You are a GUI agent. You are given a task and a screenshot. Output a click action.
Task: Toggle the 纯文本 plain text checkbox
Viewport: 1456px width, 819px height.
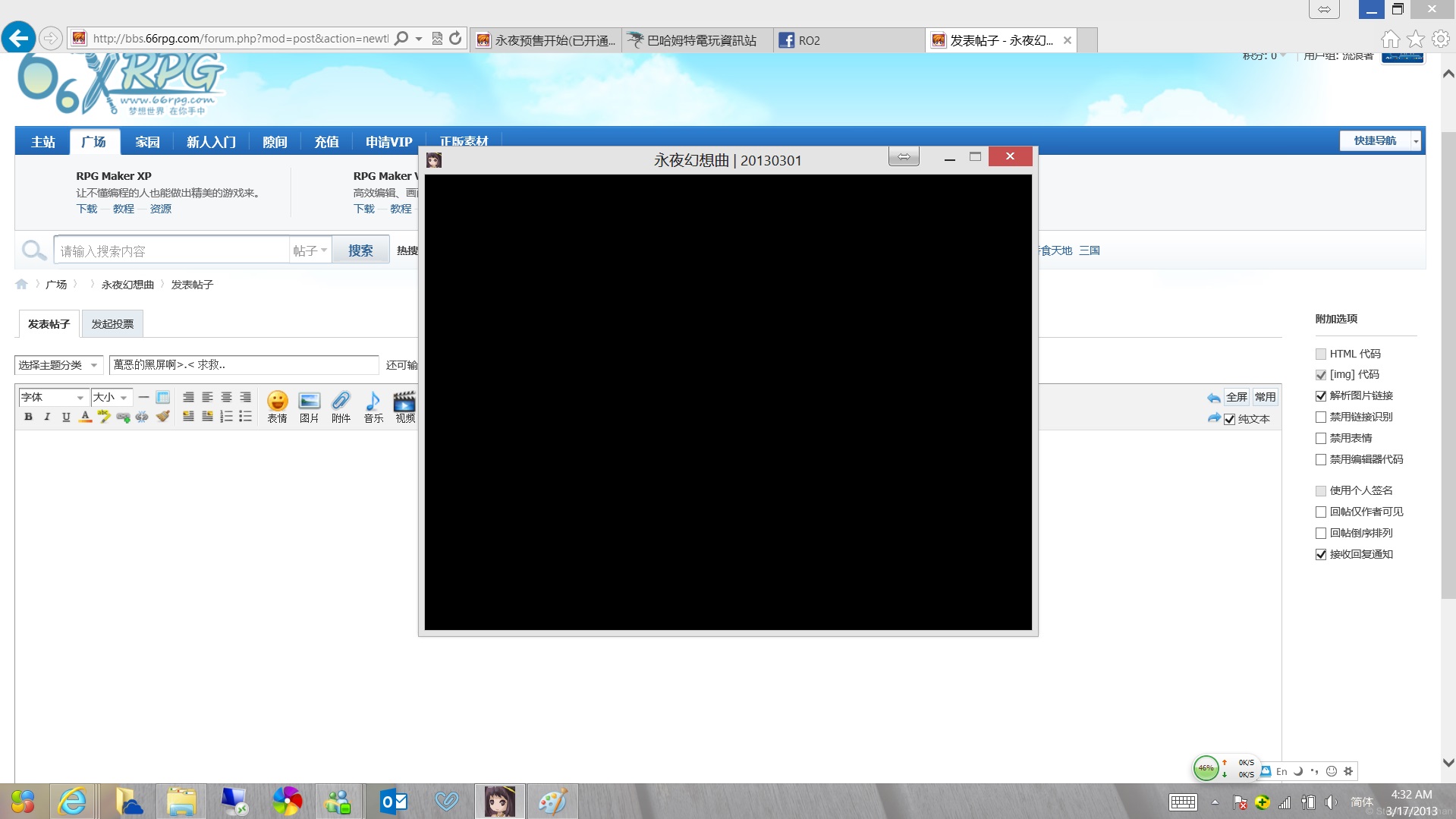click(1230, 420)
